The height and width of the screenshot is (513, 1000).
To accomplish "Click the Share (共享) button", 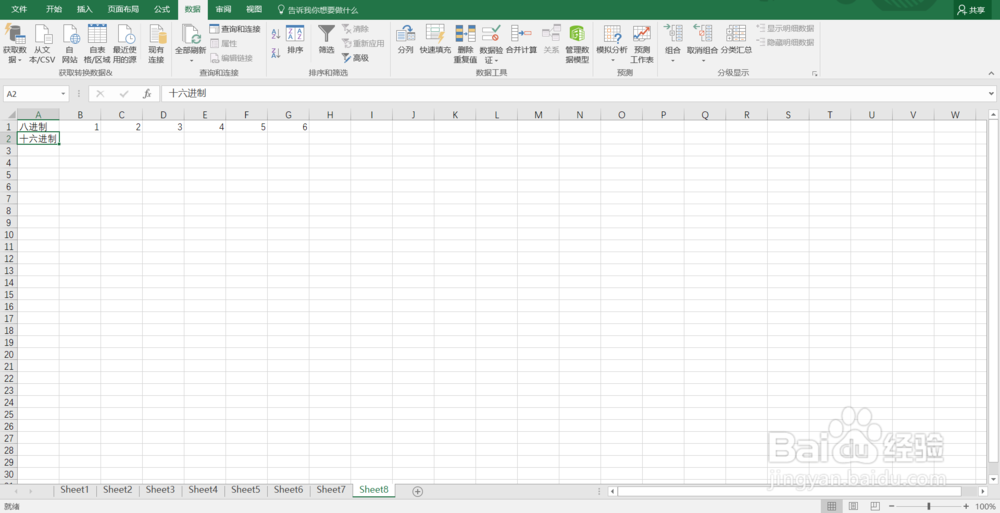I will pyautogui.click(x=971, y=10).
